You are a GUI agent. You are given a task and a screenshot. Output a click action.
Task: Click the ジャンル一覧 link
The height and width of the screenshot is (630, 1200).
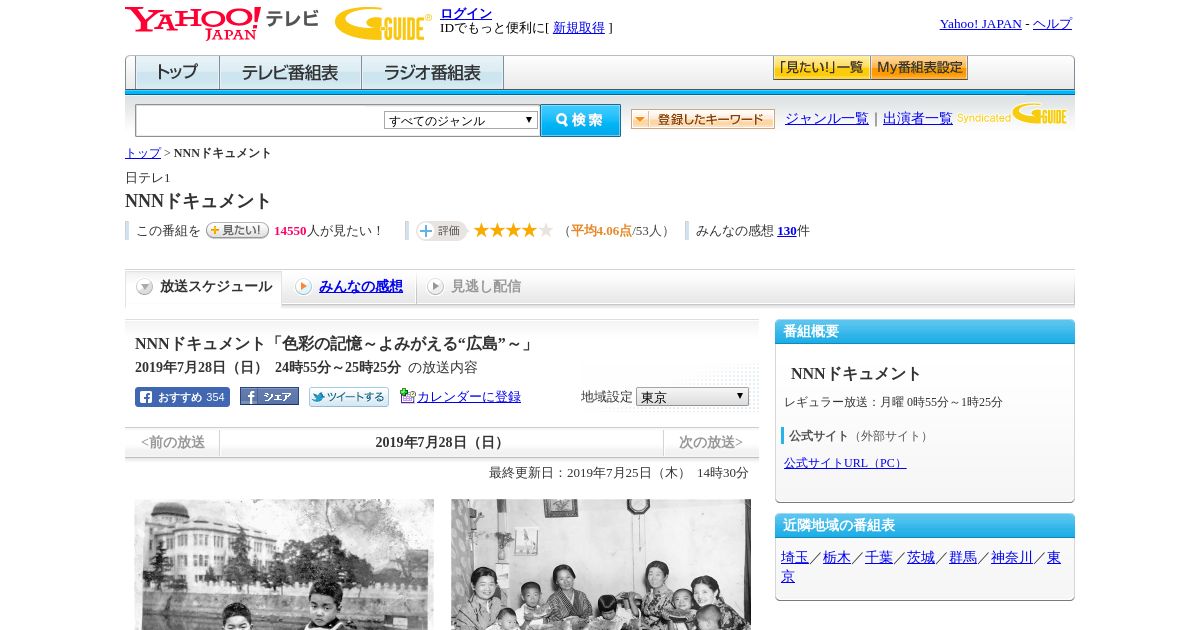[827, 119]
